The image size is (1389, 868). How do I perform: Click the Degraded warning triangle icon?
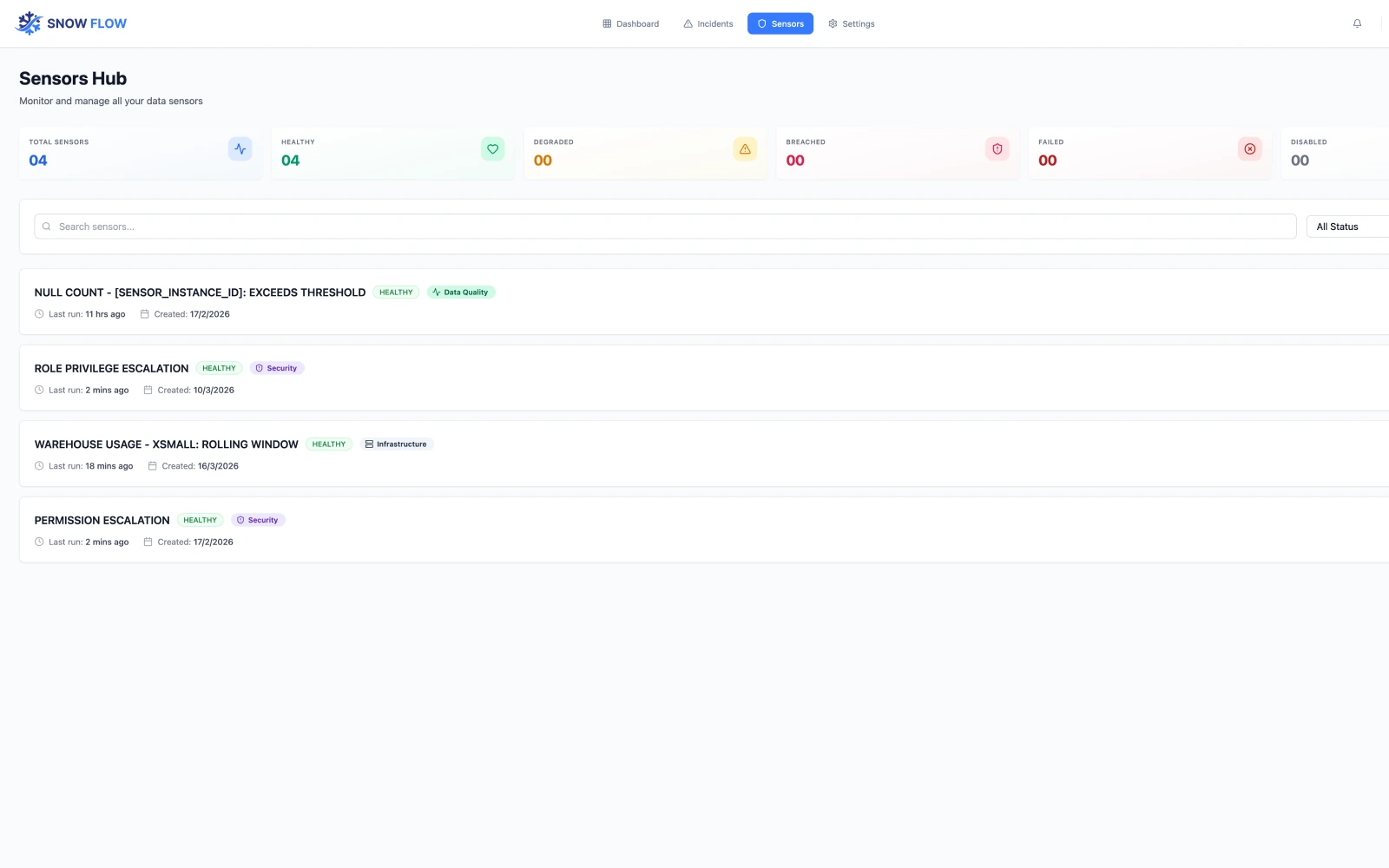coord(745,148)
